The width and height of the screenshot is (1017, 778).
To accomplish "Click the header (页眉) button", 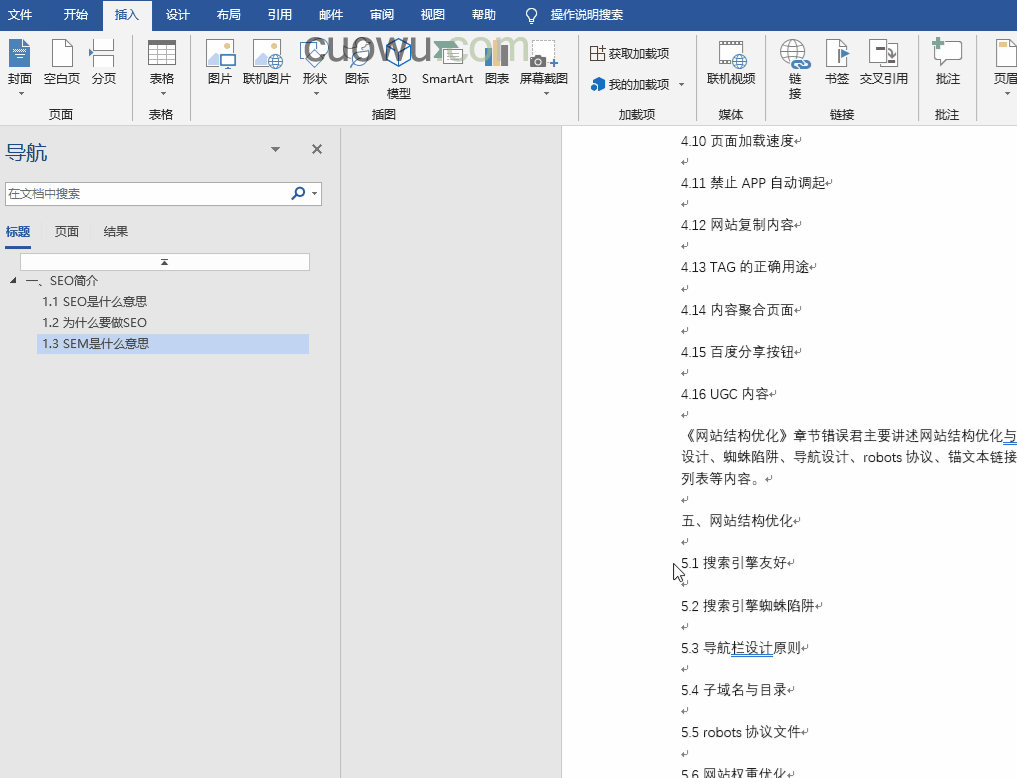I will pyautogui.click(x=1005, y=67).
